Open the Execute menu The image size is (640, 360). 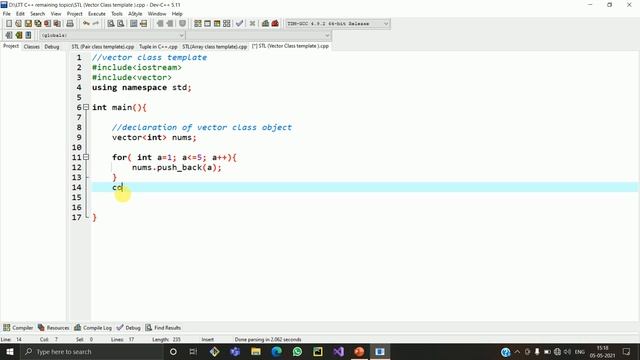[x=97, y=14]
